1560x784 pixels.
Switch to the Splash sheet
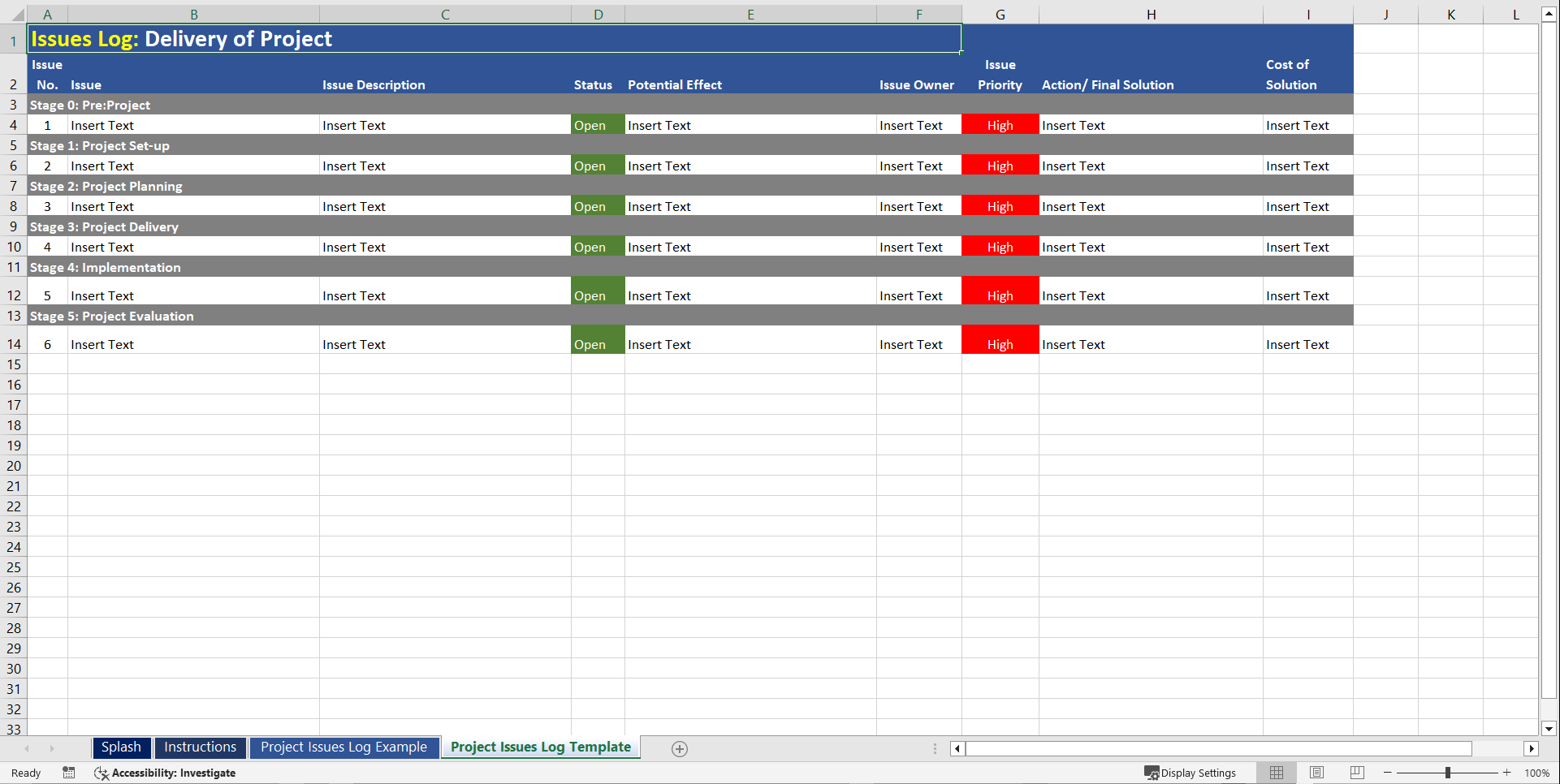[121, 747]
